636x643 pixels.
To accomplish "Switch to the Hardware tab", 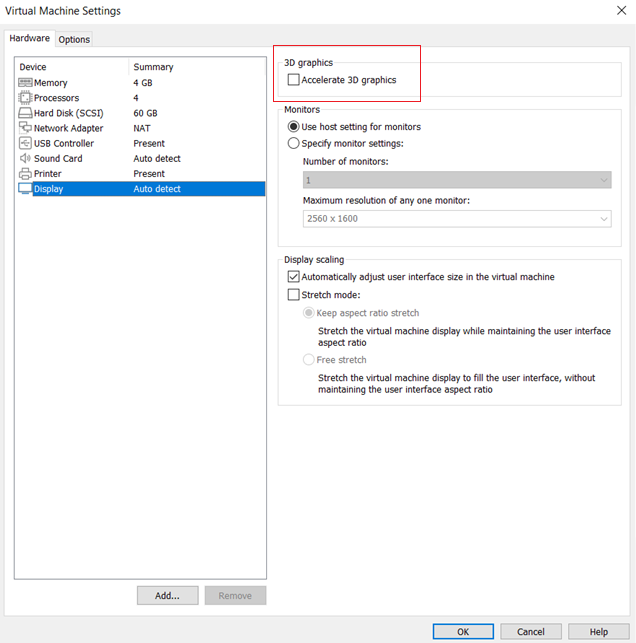I will [29, 38].
